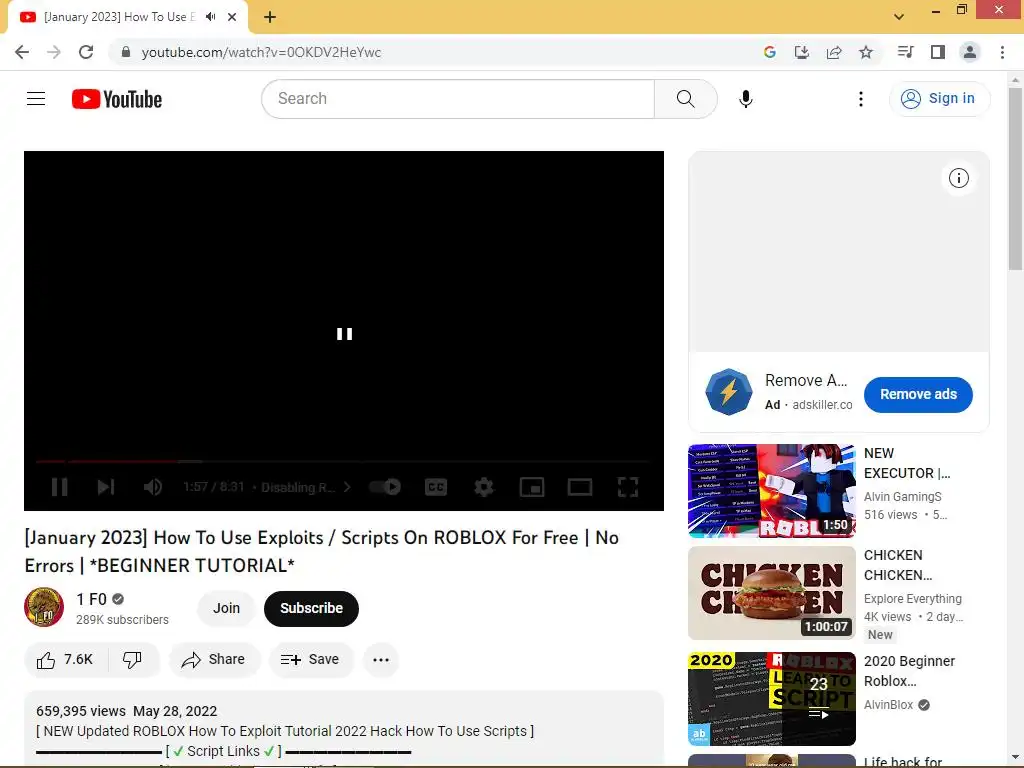1024x768 pixels.
Task: Click the Sign in button
Action: pos(939,99)
